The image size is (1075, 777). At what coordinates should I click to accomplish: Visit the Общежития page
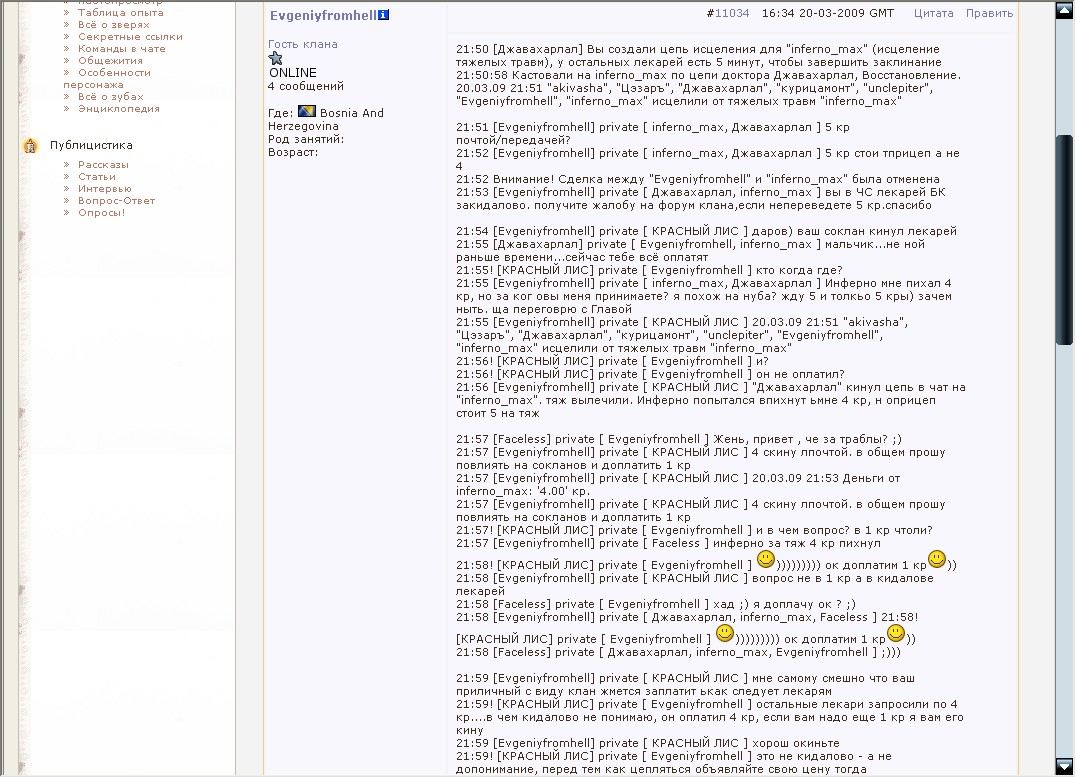[x=110, y=60]
